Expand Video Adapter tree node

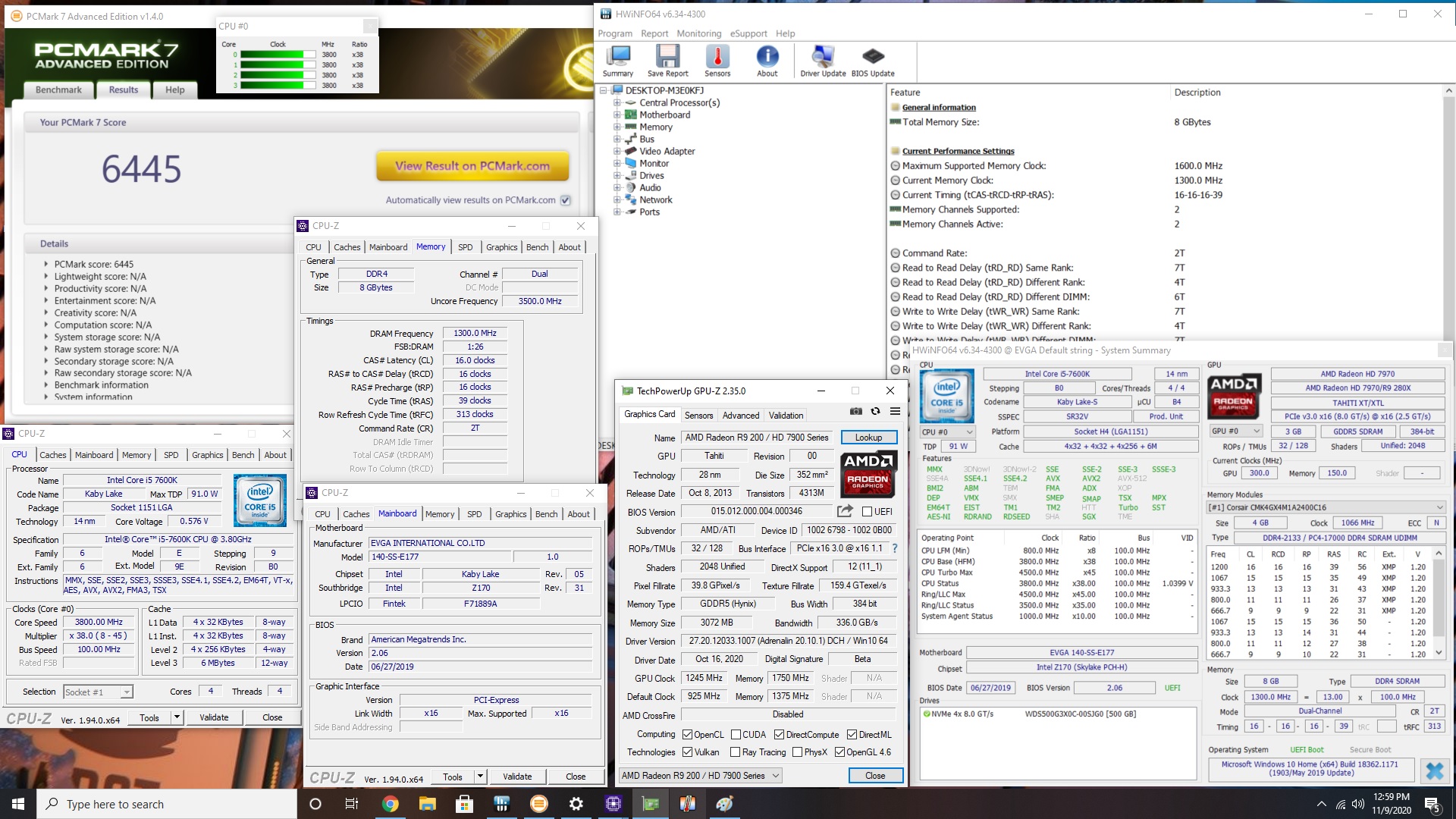[617, 152]
